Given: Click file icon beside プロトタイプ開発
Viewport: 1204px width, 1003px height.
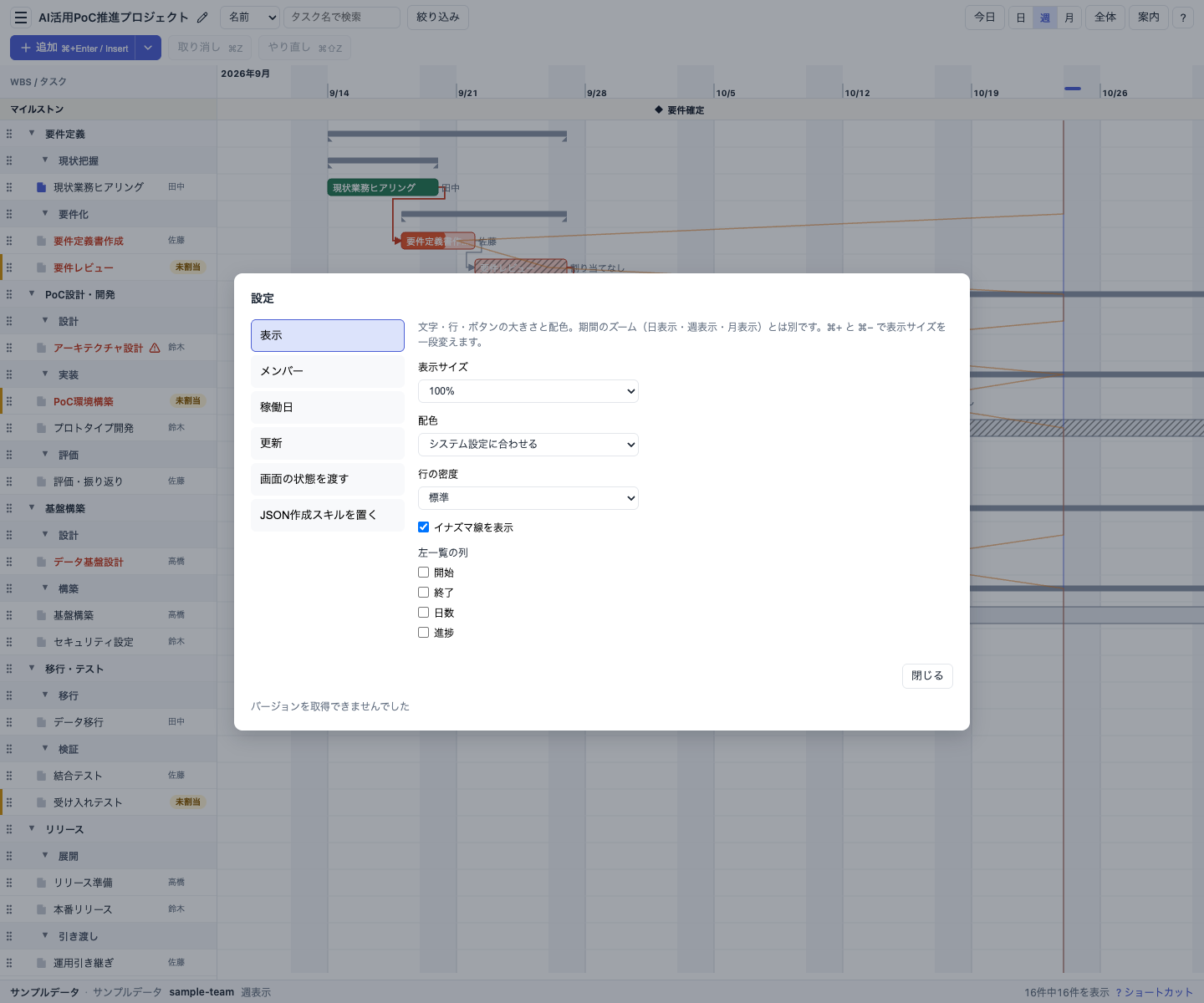Looking at the screenshot, I should click(41, 428).
